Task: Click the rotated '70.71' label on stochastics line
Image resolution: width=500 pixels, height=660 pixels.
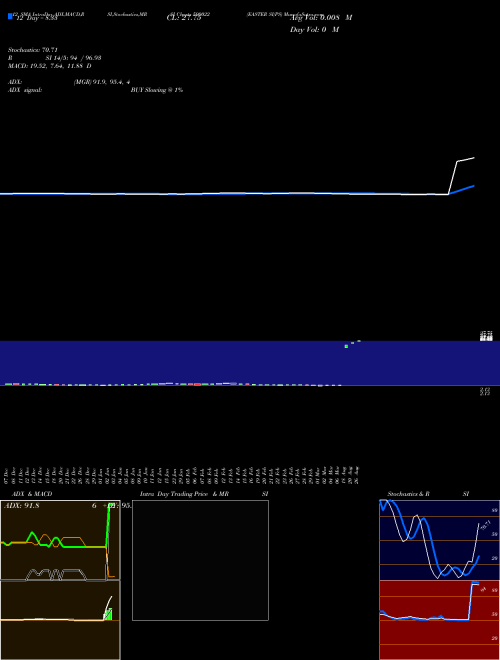Action: coord(485,524)
